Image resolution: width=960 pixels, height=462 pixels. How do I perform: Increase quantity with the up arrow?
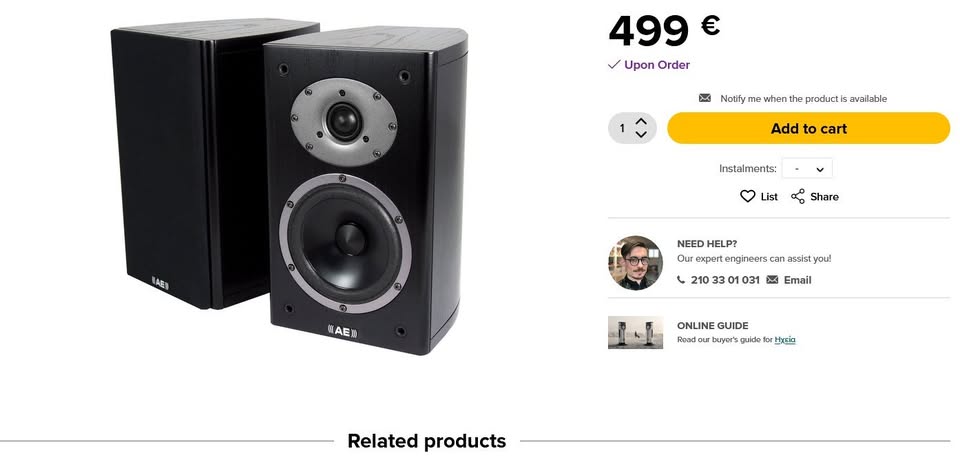[641, 122]
